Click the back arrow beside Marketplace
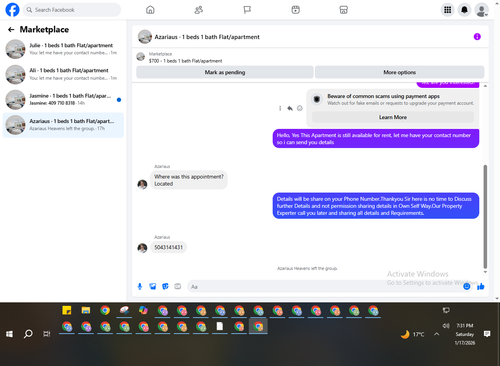This screenshot has width=500, height=366. point(11,30)
